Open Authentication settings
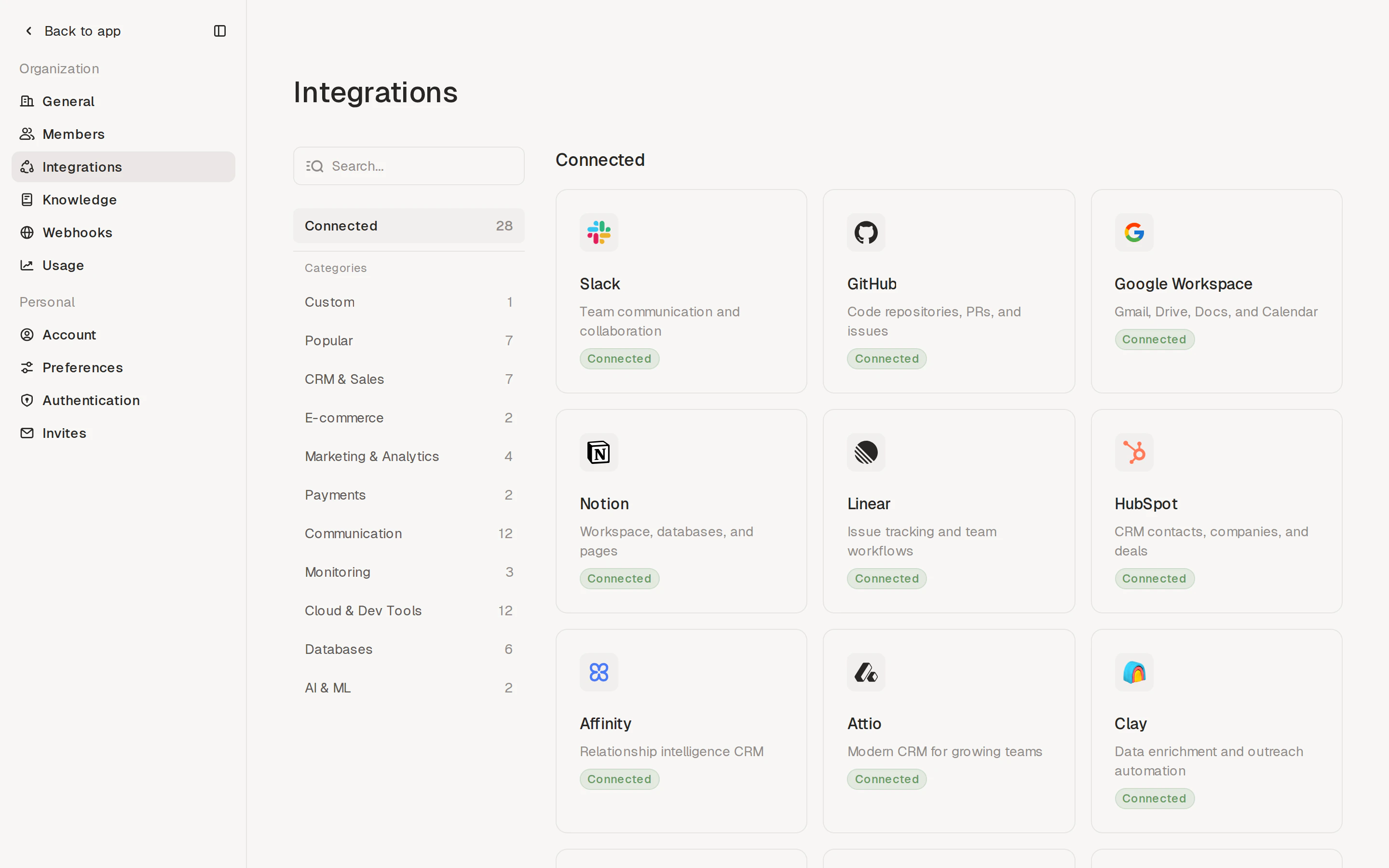This screenshot has width=1389, height=868. pos(123,400)
